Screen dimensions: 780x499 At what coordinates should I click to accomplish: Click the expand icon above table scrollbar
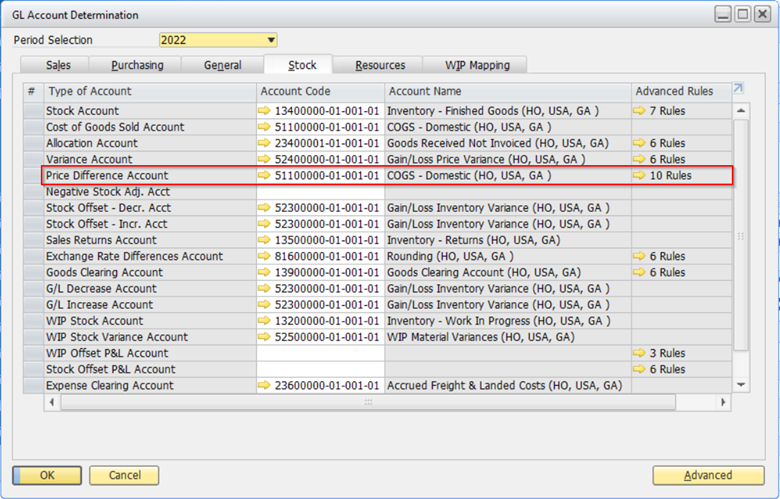pos(739,89)
